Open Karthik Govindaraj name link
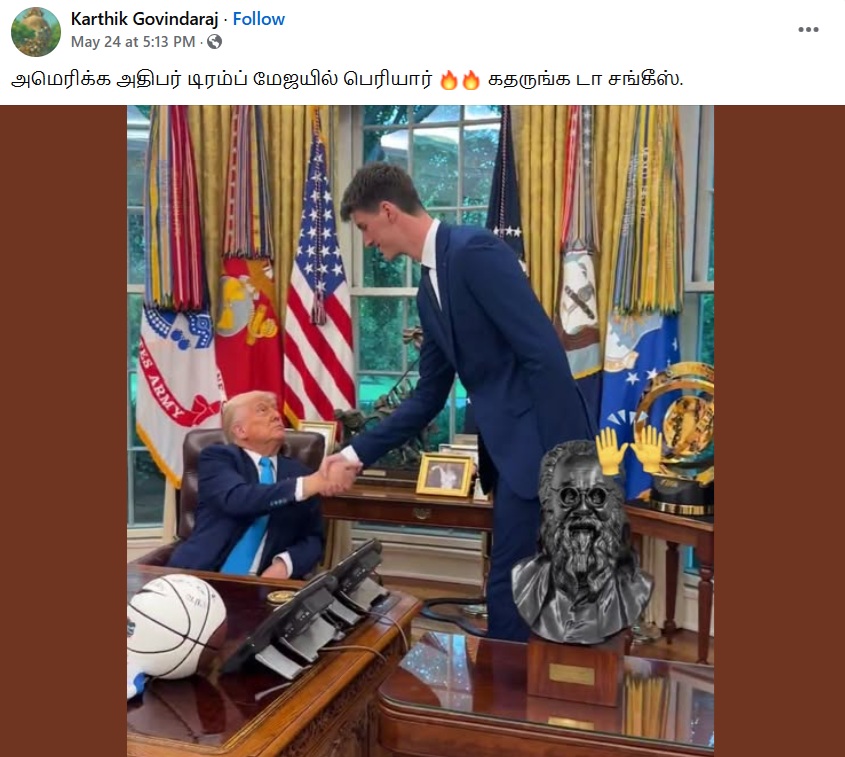The image size is (845, 757). tap(144, 19)
